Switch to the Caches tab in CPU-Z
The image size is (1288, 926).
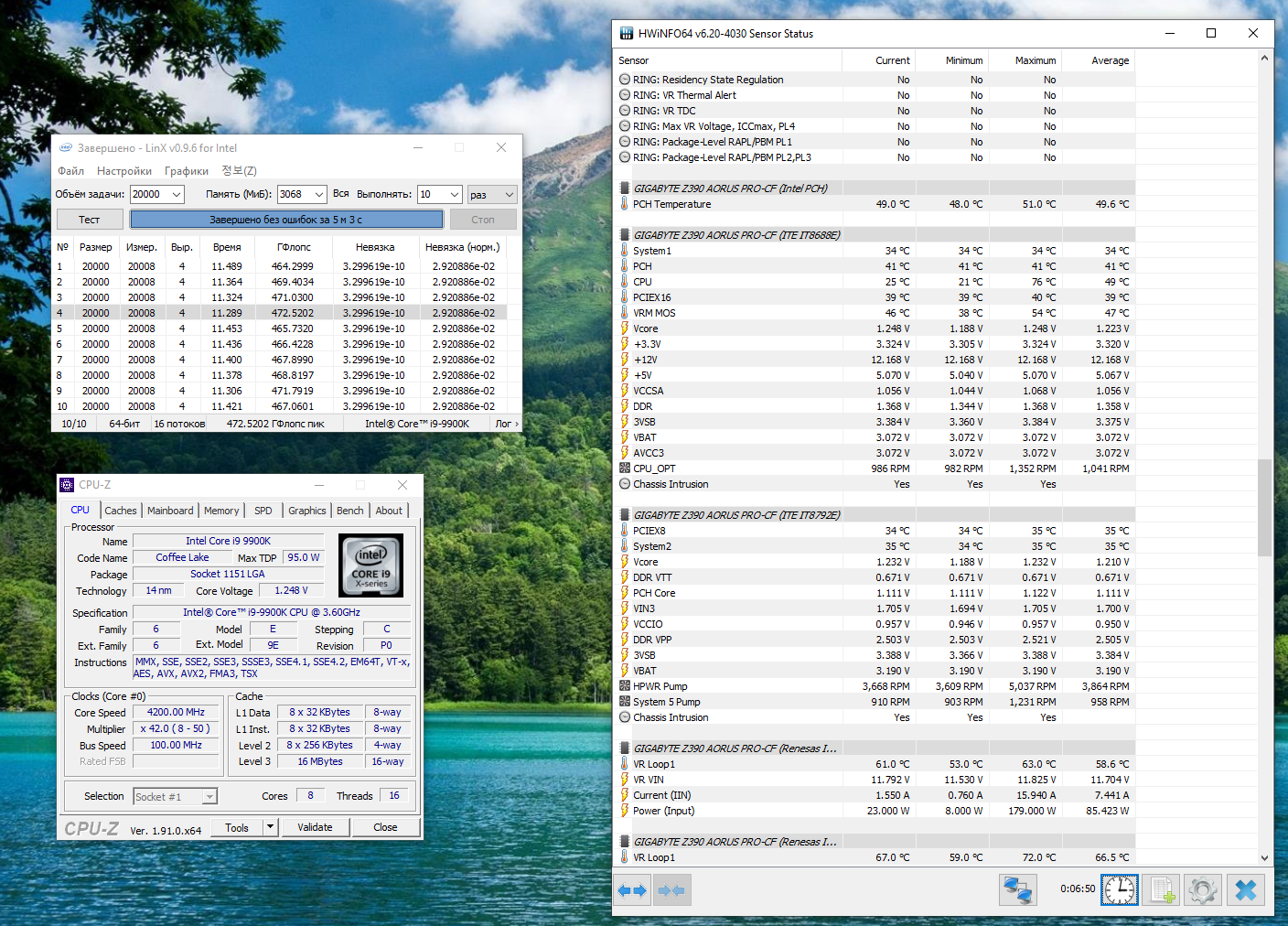pos(121,511)
